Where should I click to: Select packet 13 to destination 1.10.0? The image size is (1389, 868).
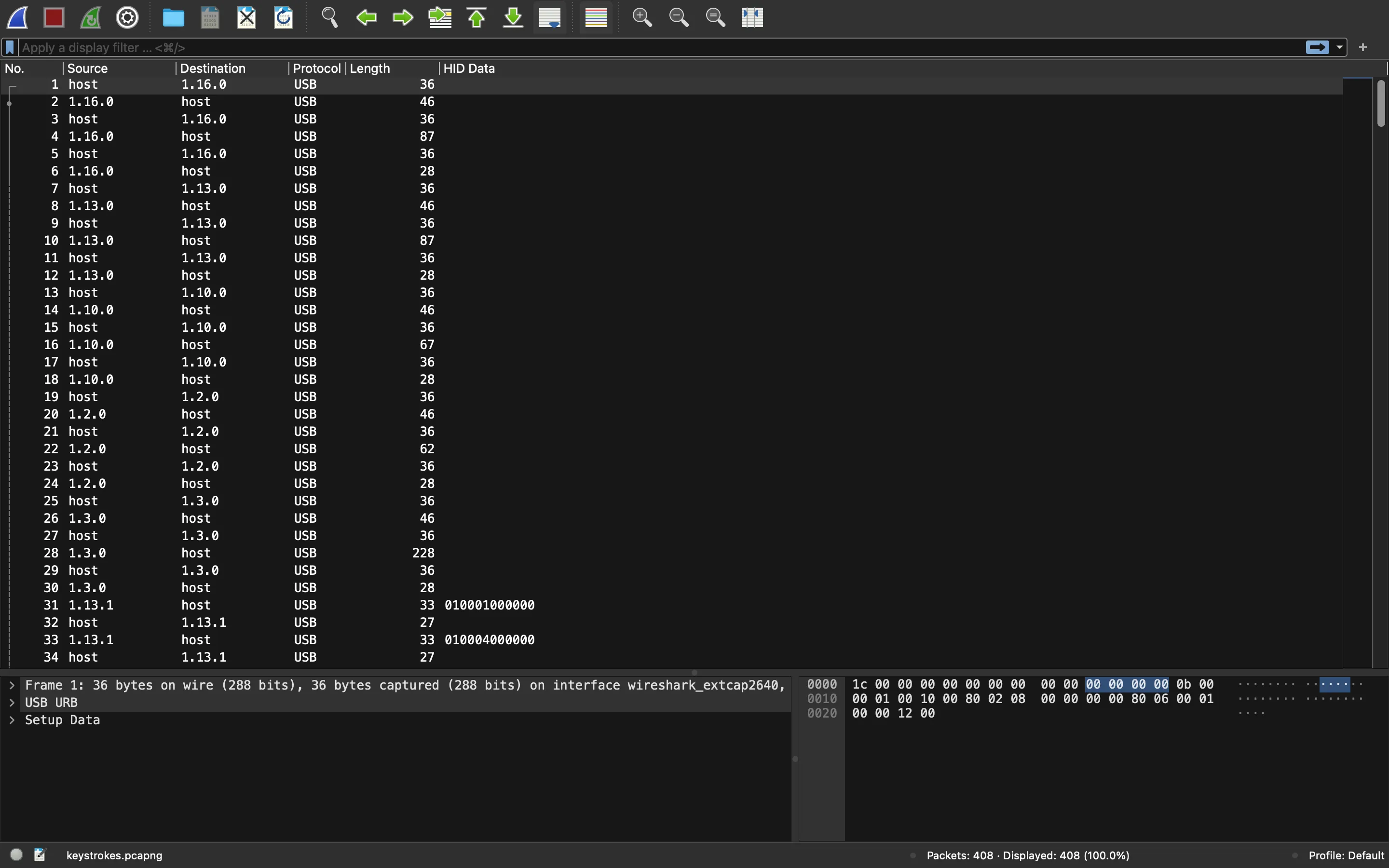point(671,293)
